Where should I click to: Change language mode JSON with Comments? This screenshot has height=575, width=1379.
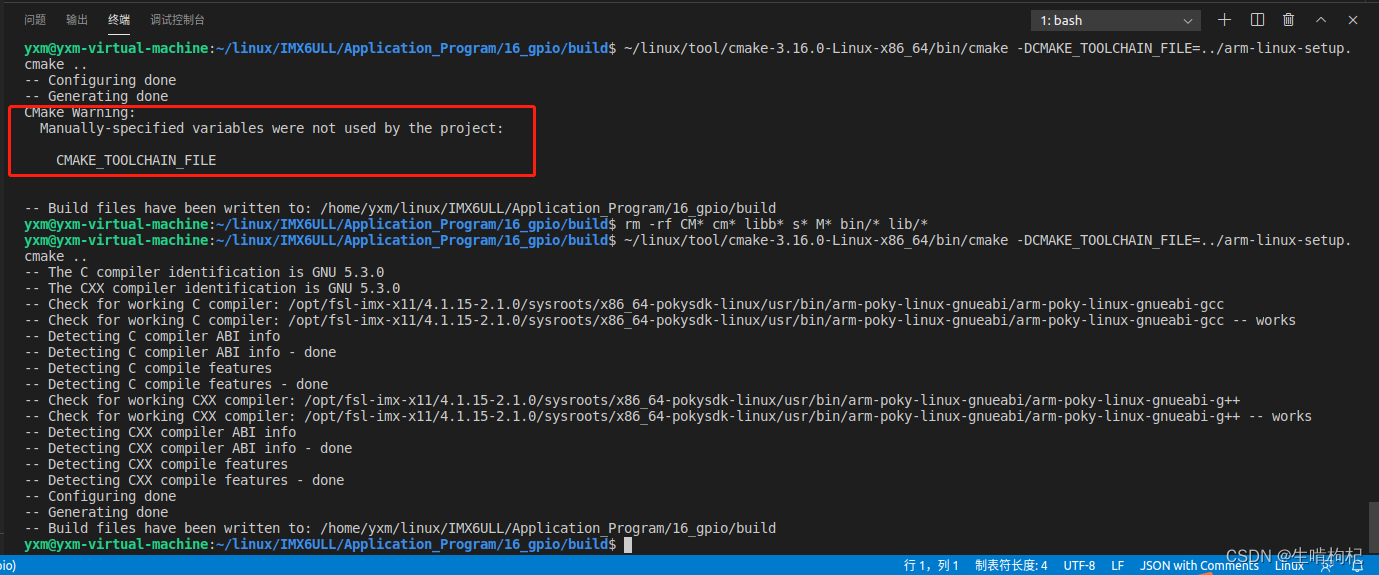click(x=1199, y=566)
